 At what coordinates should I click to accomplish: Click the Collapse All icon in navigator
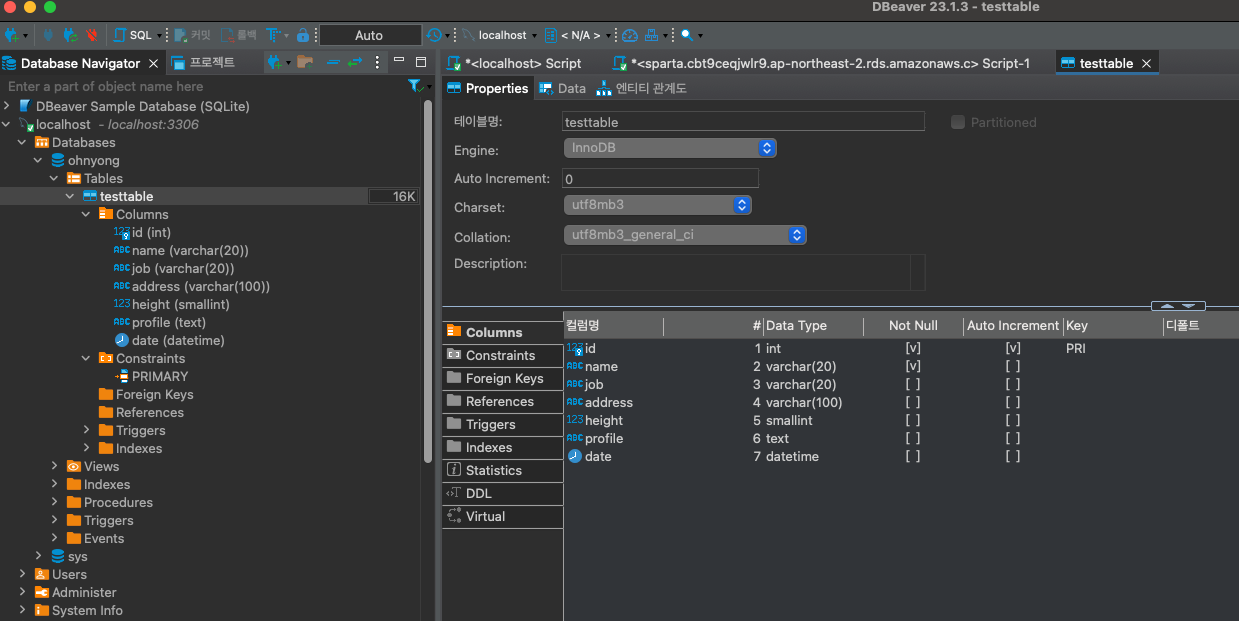pyautogui.click(x=334, y=62)
